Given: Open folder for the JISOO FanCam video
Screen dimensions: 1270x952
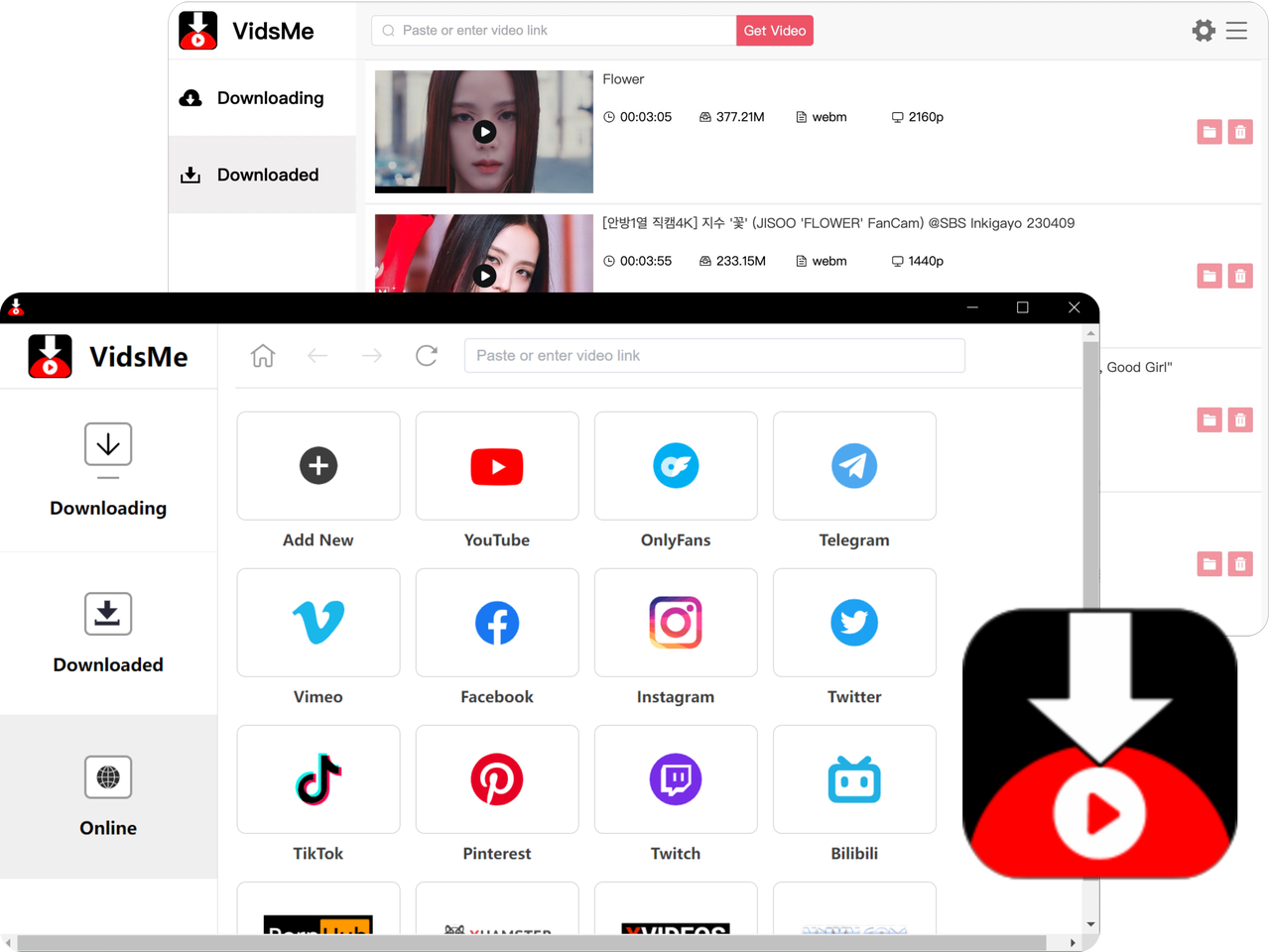Looking at the screenshot, I should point(1209,276).
